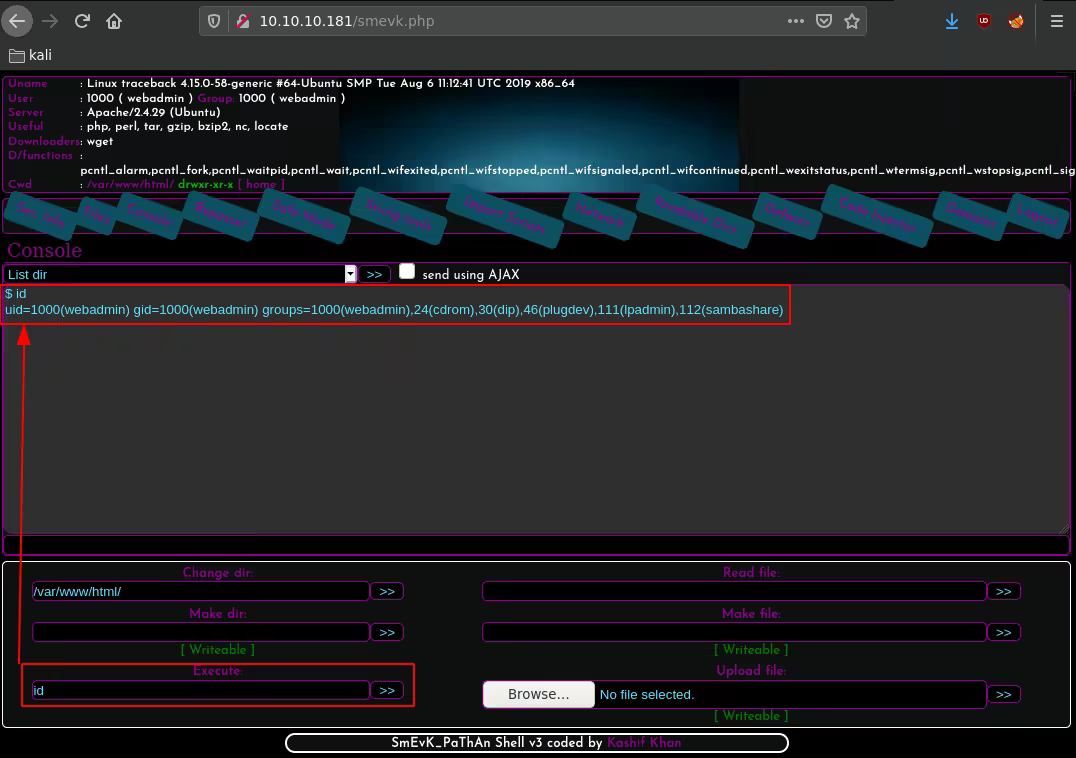Save page to Pocket
Image resolution: width=1076 pixels, height=758 pixels.
pos(823,21)
